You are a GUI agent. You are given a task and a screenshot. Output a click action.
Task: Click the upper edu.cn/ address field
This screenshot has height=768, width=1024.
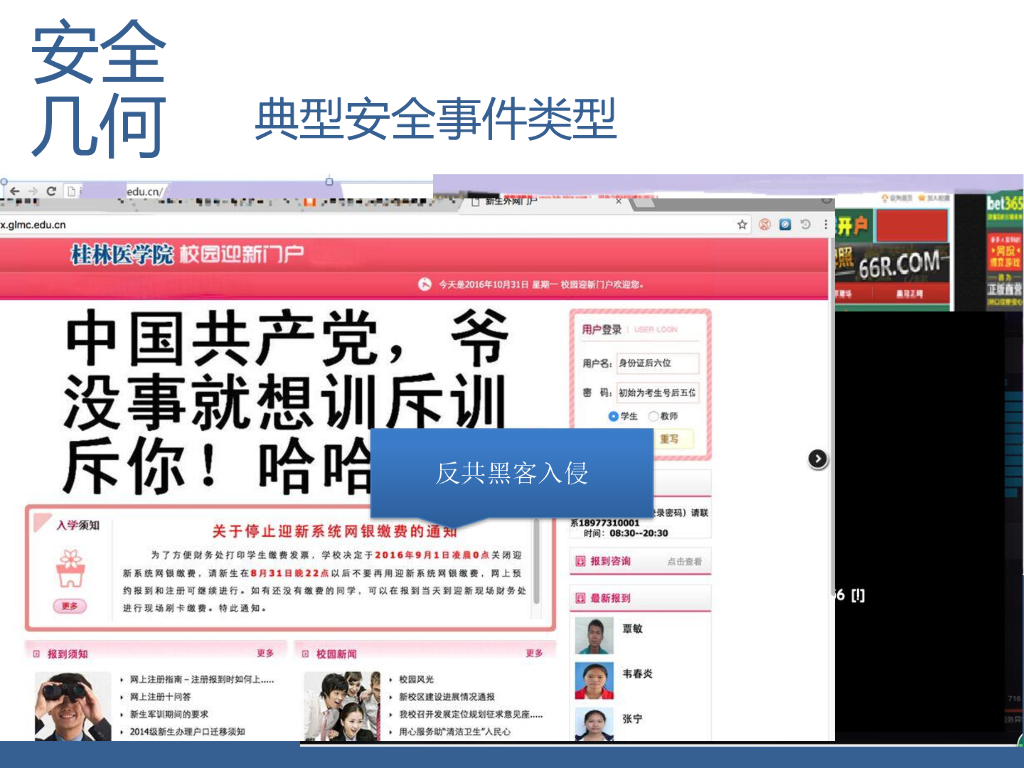coord(145,191)
